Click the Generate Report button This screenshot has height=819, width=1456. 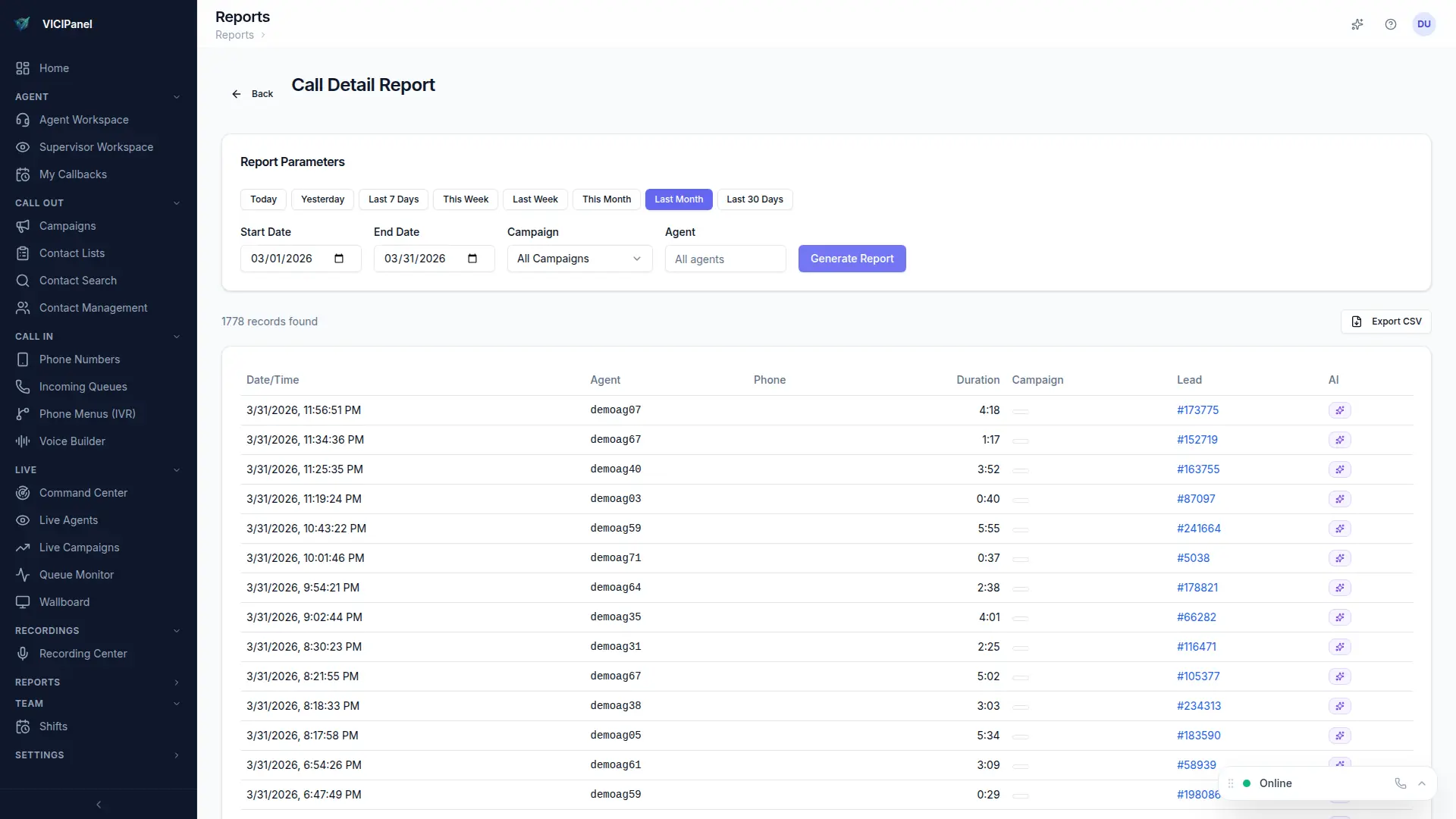852,259
